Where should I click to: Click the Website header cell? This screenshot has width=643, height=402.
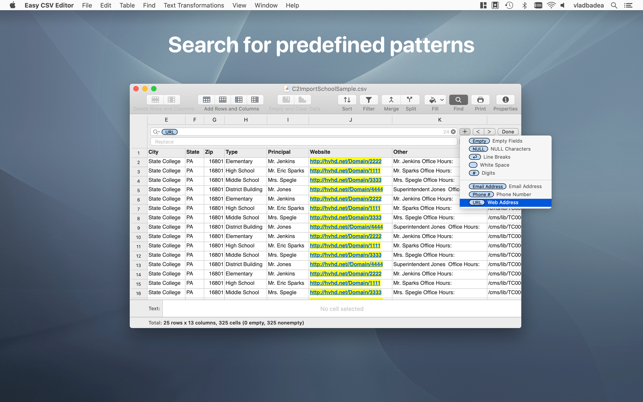click(350, 152)
